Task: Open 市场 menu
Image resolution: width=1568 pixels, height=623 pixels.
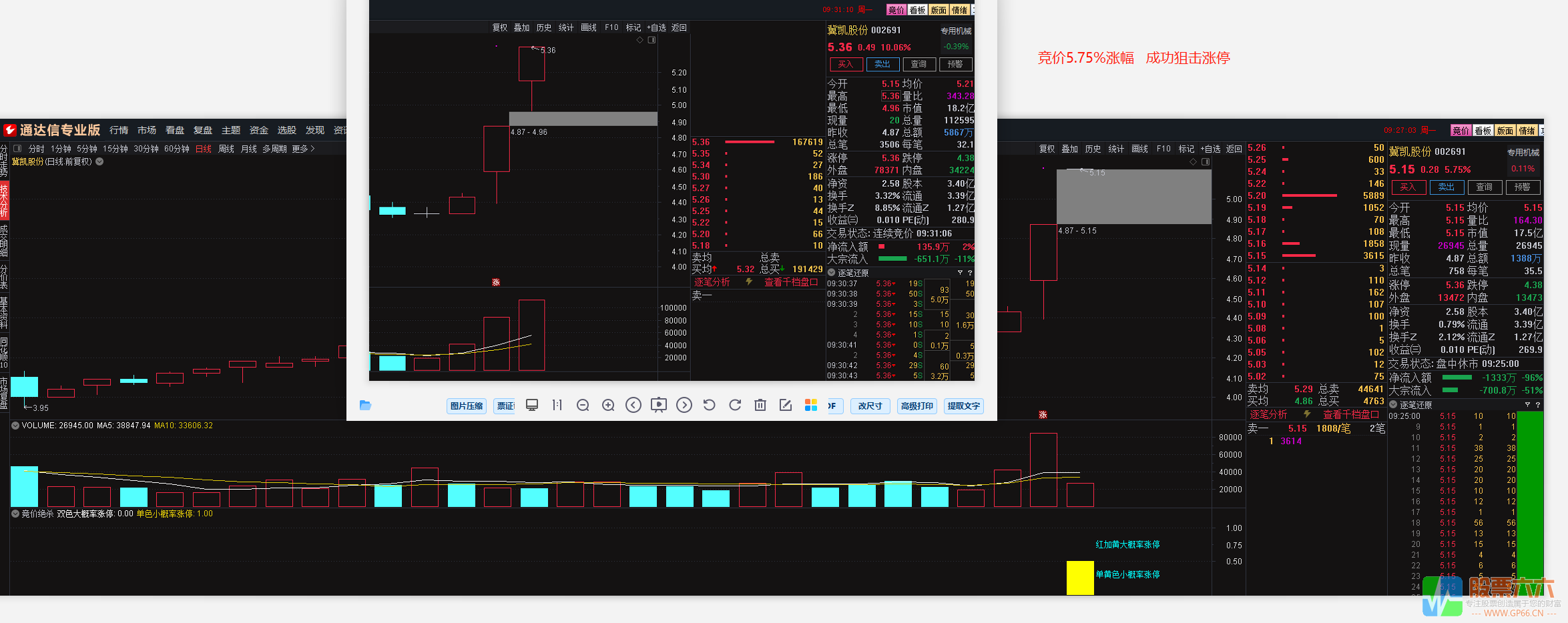Action: [147, 130]
